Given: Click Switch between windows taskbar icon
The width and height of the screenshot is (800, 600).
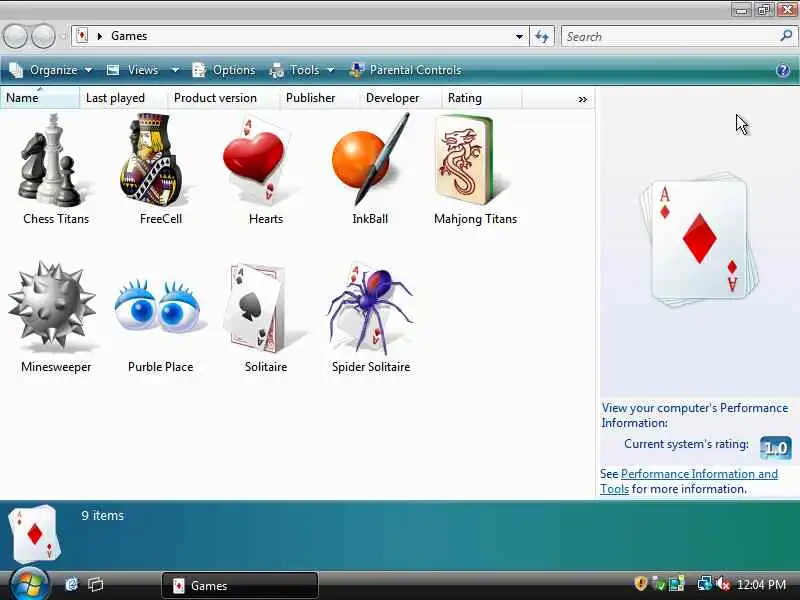Looking at the screenshot, I should [x=95, y=584].
